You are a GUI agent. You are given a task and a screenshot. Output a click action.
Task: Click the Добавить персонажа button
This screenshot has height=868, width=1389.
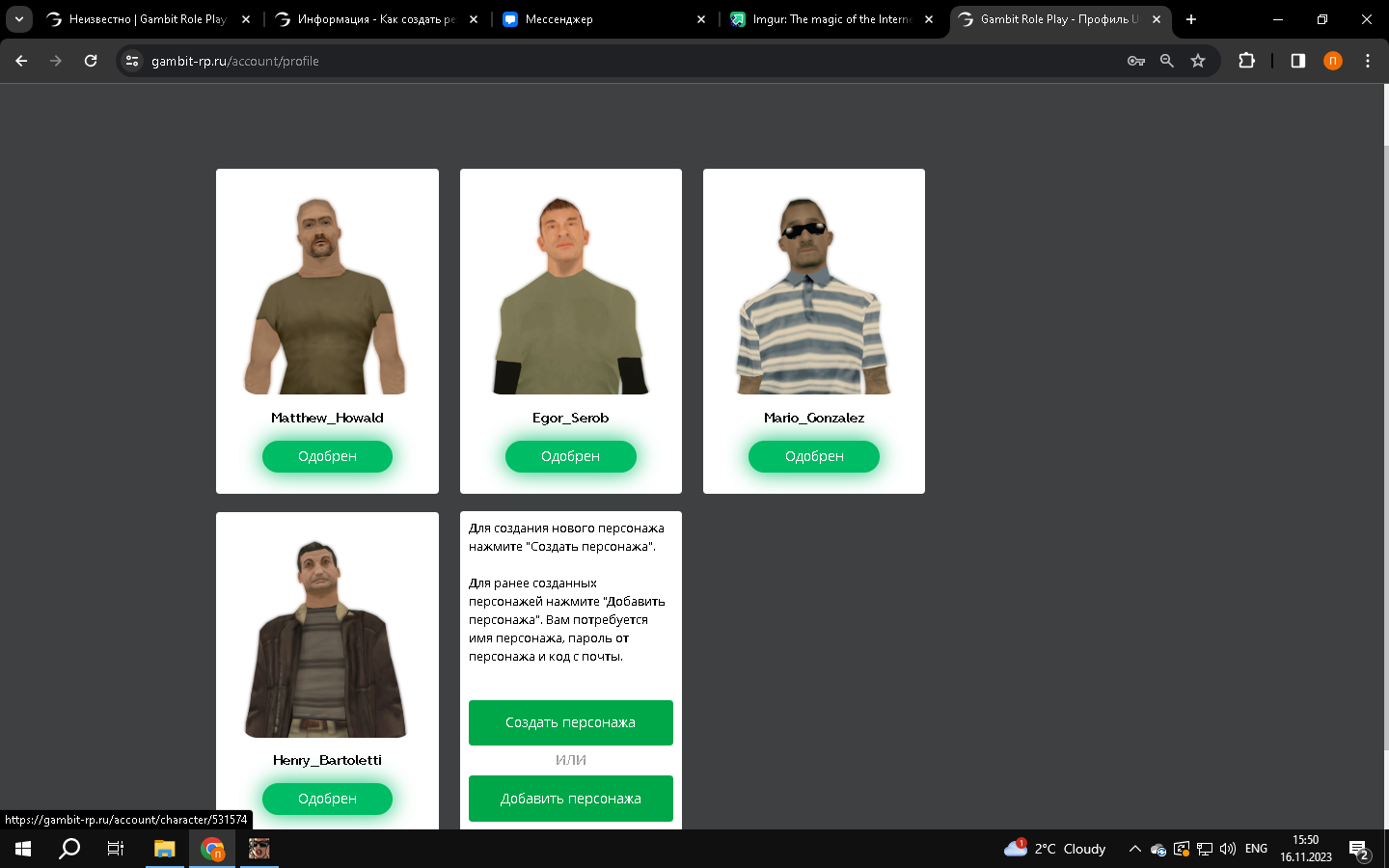point(570,799)
